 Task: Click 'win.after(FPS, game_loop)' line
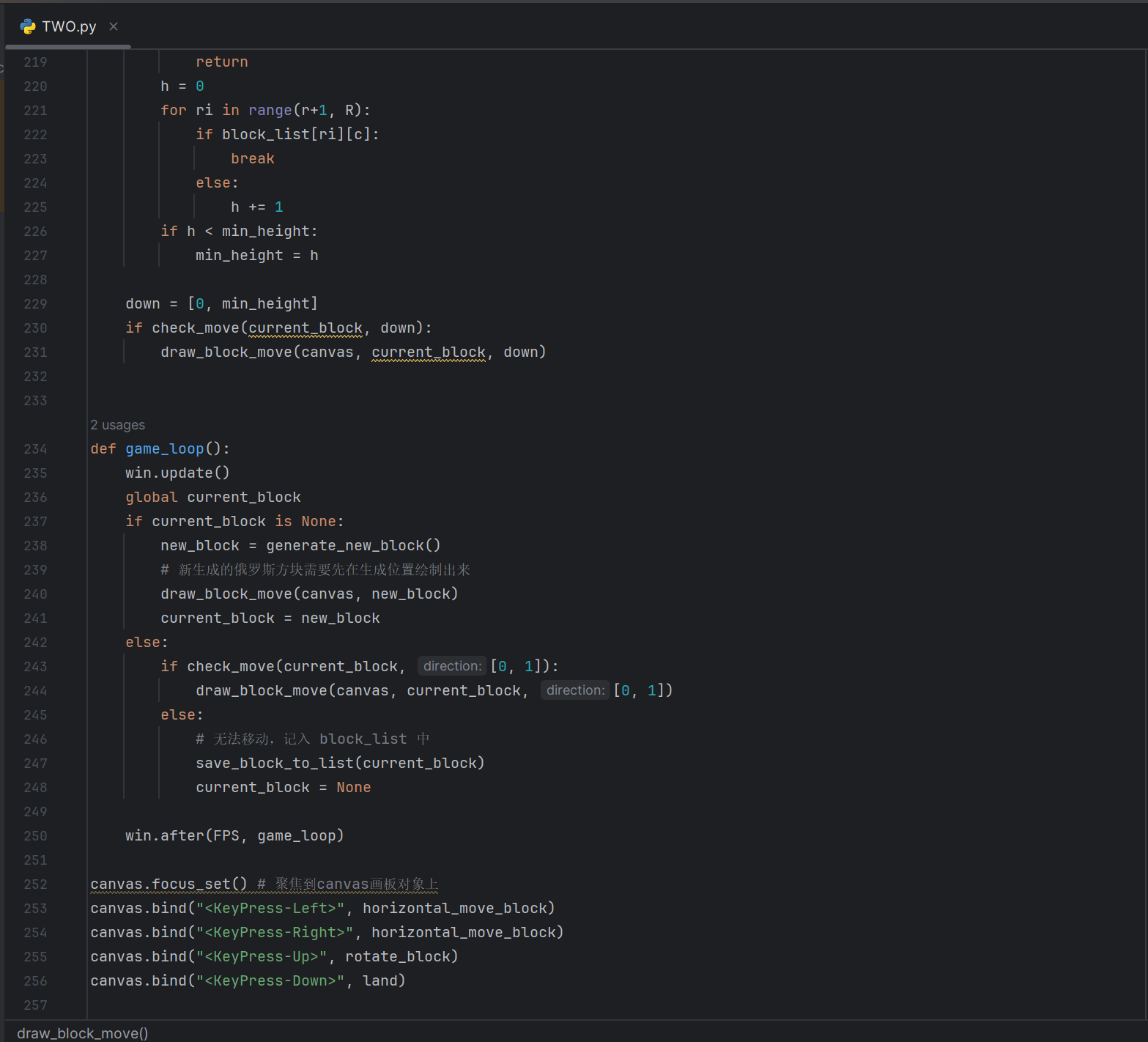click(234, 836)
